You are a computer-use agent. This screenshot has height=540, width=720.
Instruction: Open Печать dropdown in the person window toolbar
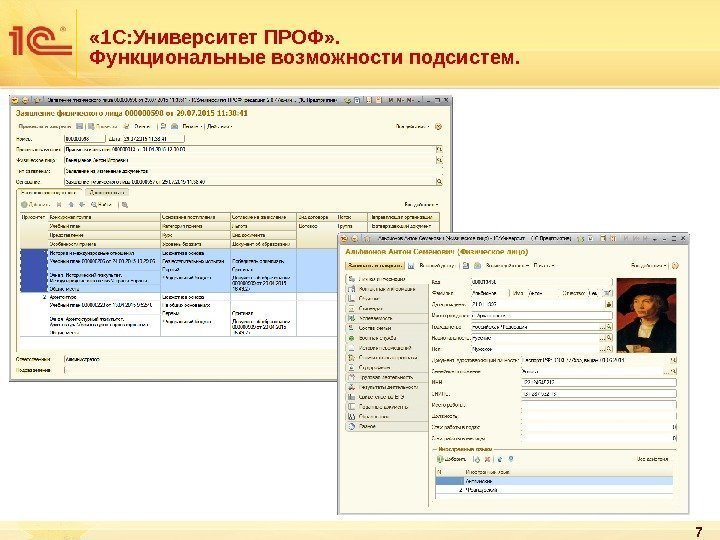(x=544, y=265)
